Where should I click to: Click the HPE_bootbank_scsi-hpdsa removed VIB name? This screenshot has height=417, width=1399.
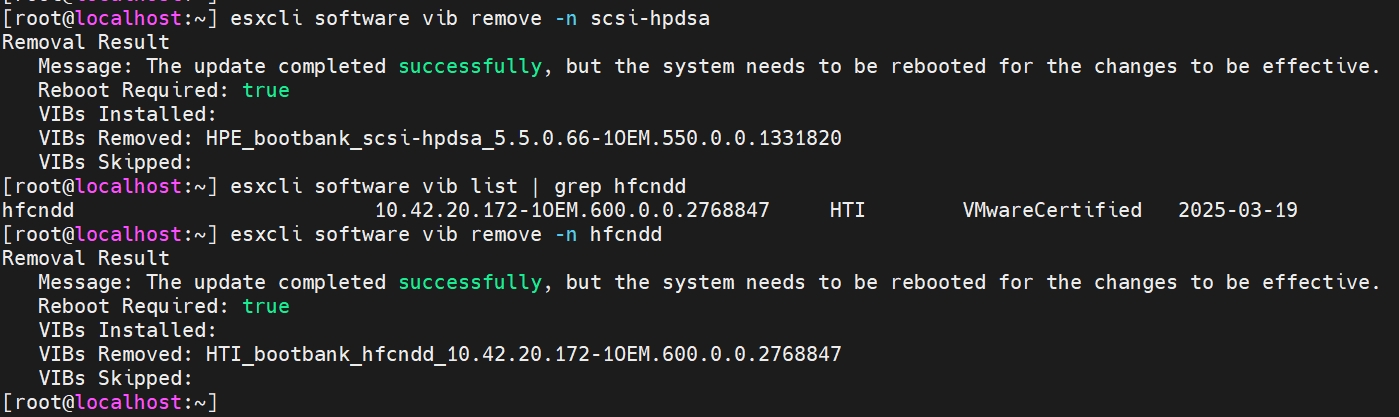[523, 138]
